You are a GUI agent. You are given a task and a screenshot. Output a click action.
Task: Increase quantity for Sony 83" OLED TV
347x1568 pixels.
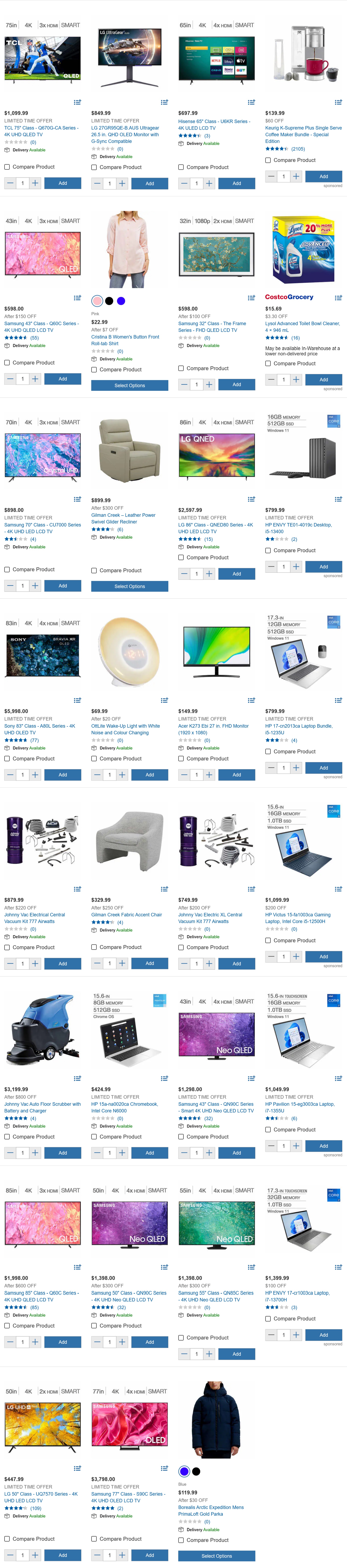click(35, 775)
